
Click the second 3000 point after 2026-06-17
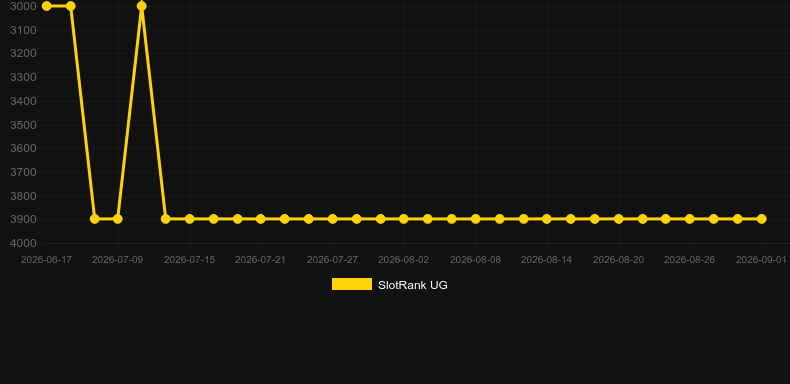tap(71, 6)
